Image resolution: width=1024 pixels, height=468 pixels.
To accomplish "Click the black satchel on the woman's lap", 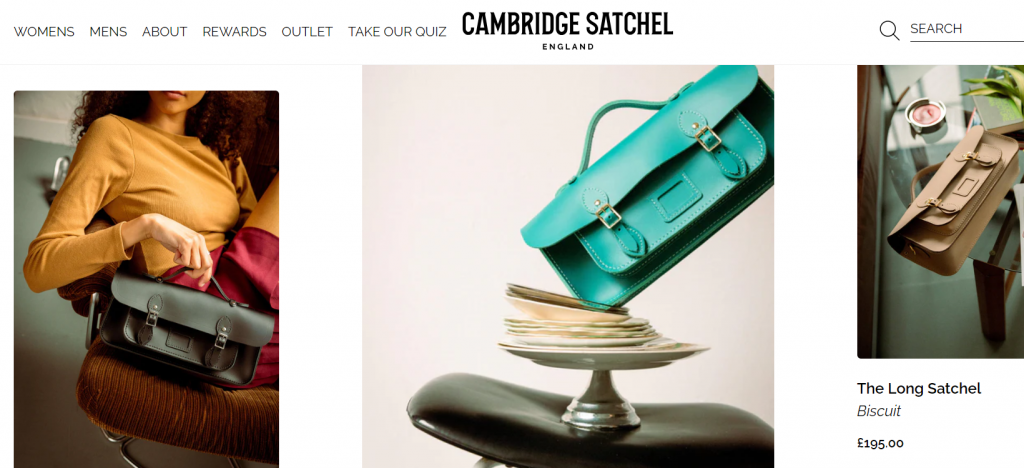I will (186, 328).
